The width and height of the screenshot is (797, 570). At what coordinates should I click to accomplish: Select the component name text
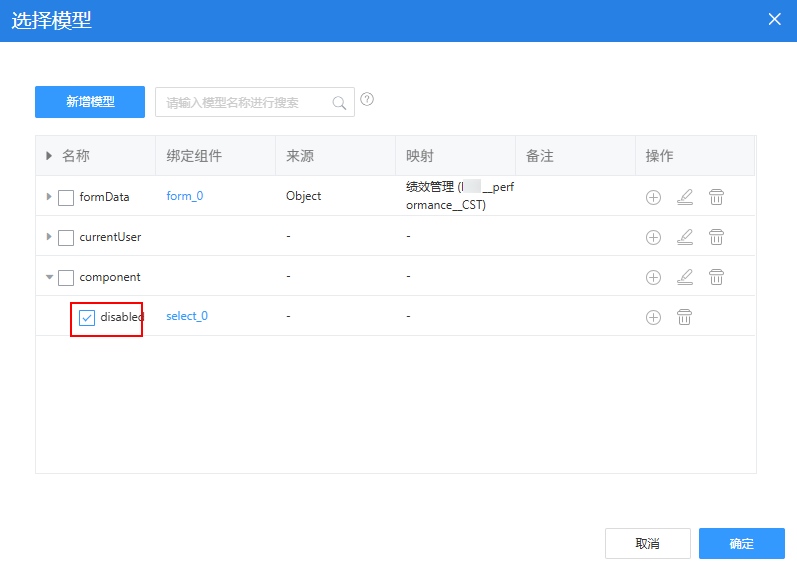pyautogui.click(x=110, y=277)
